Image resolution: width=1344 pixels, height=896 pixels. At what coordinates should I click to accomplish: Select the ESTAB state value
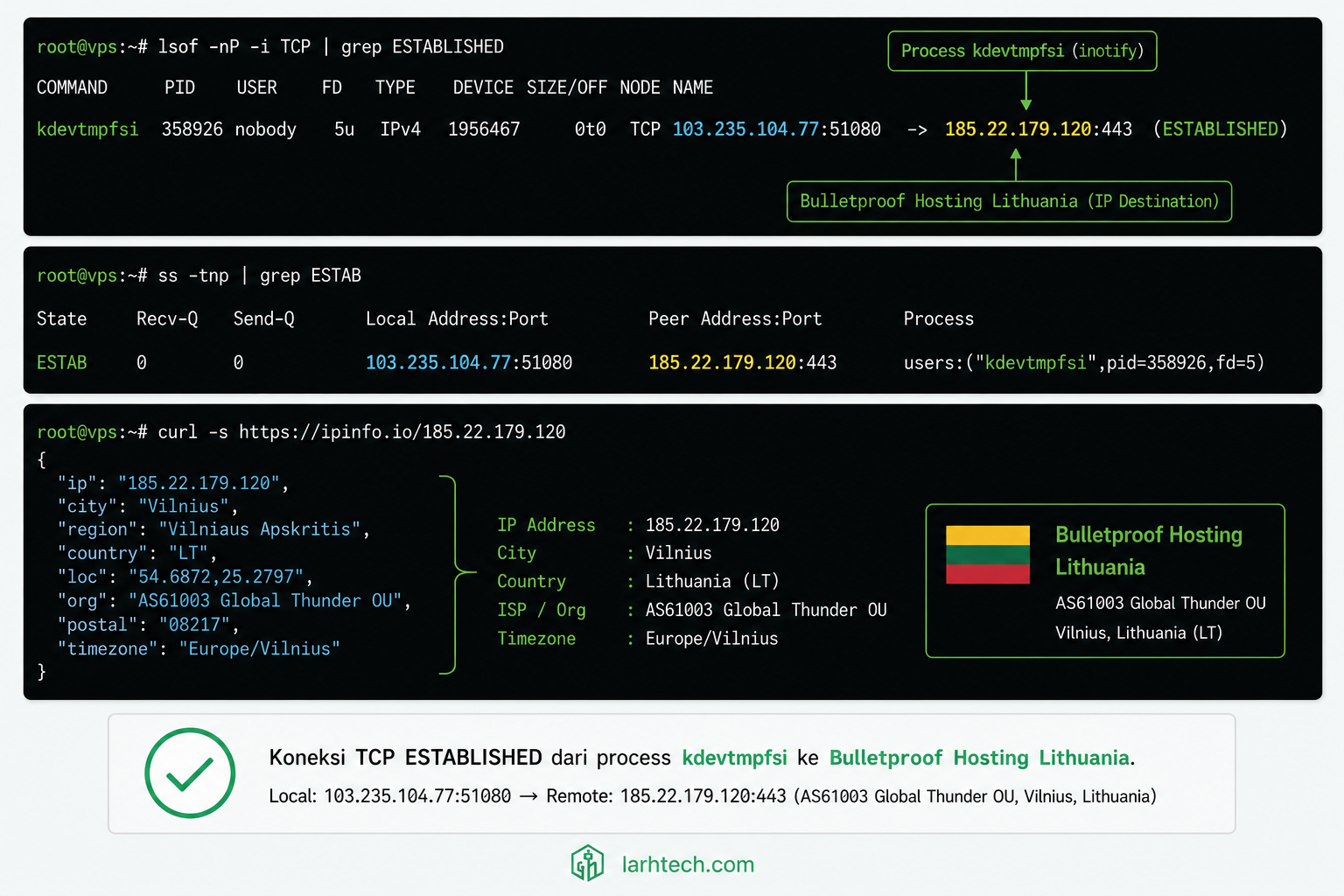[x=62, y=362]
